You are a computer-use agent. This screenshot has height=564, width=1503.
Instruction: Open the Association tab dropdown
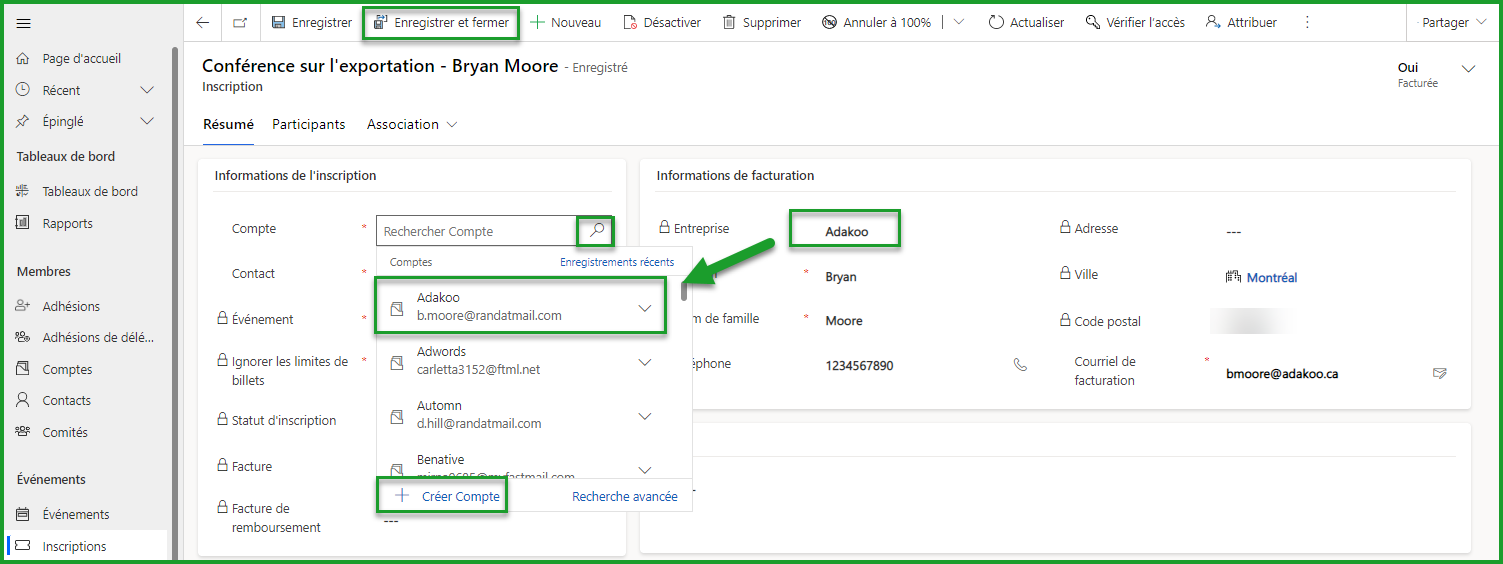pyautogui.click(x=412, y=124)
